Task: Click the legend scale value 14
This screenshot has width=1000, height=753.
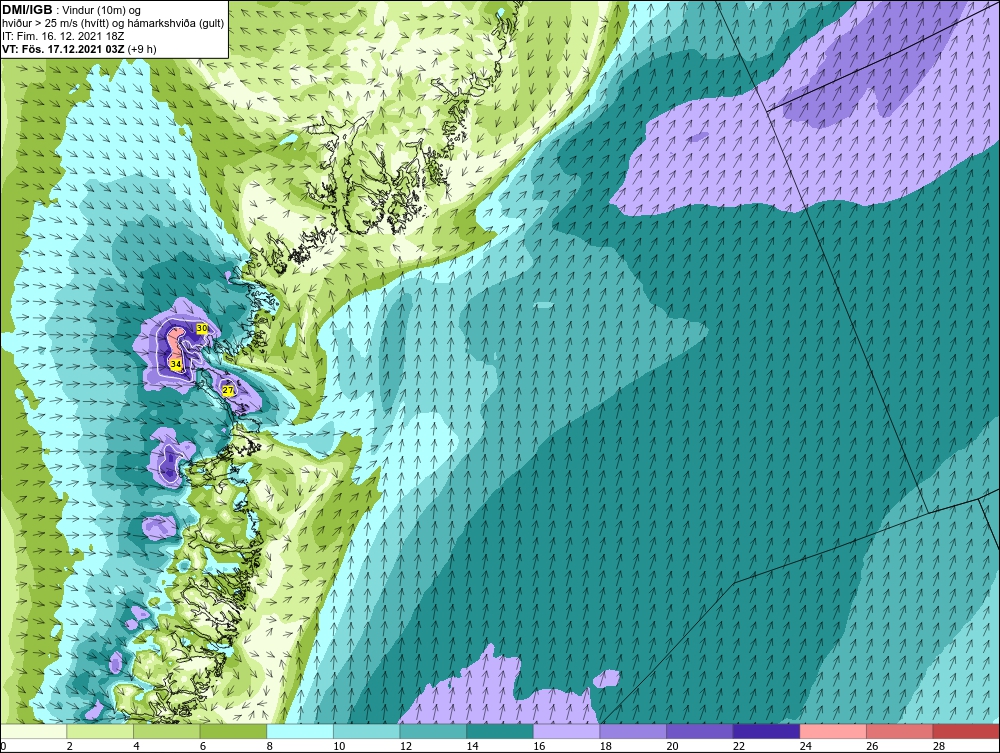Action: pos(472,746)
